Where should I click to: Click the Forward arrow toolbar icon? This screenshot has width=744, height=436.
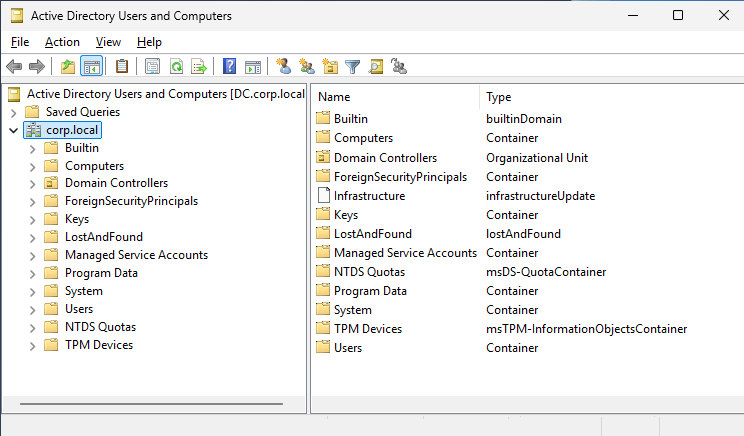click(37, 66)
